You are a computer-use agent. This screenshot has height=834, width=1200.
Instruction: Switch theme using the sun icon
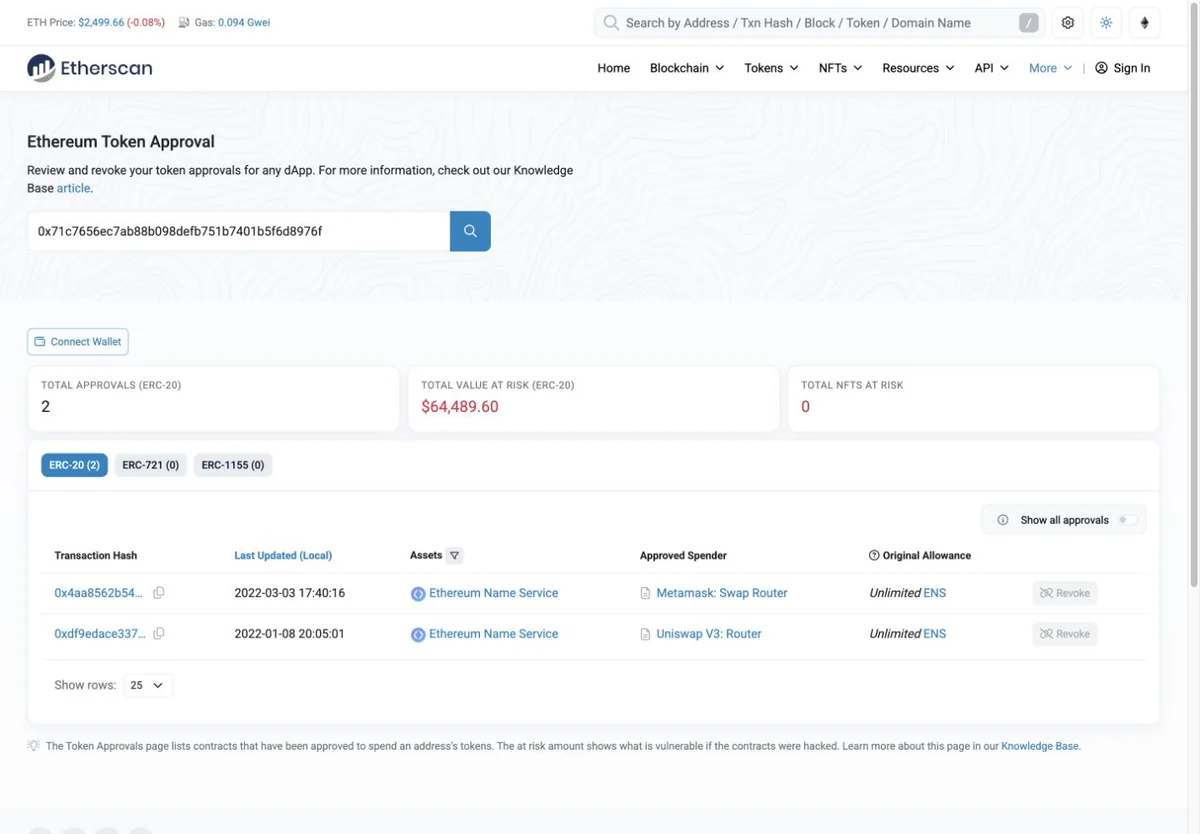click(x=1106, y=23)
